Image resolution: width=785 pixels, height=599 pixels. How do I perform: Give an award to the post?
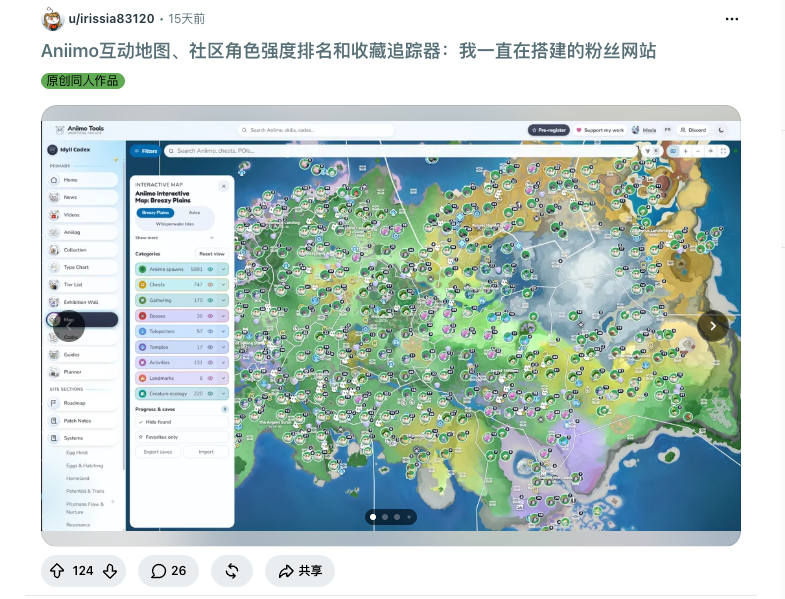[232, 571]
